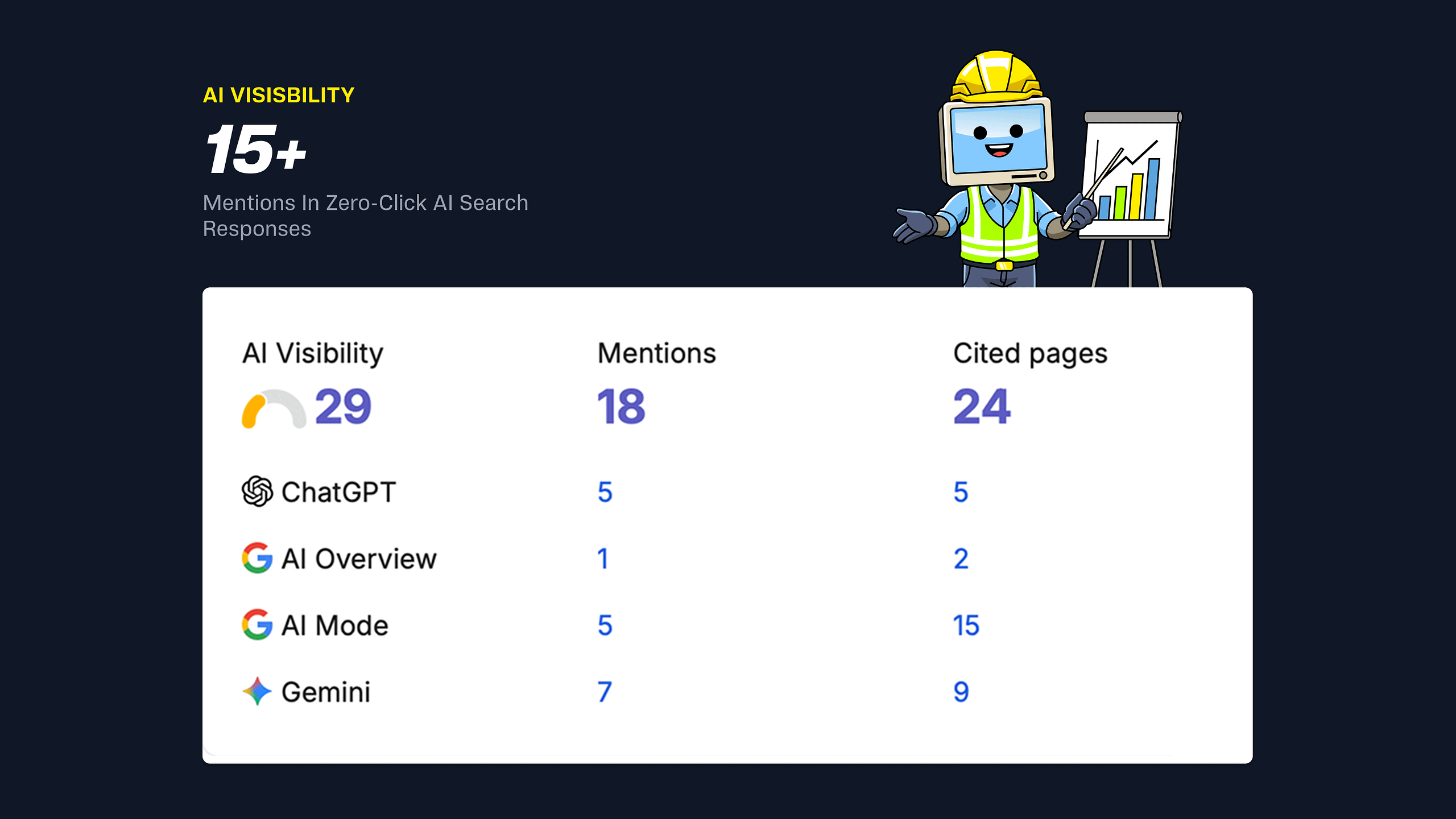Image resolution: width=1456 pixels, height=819 pixels.
Task: Click the large 15+ headline
Action: pyautogui.click(x=255, y=150)
